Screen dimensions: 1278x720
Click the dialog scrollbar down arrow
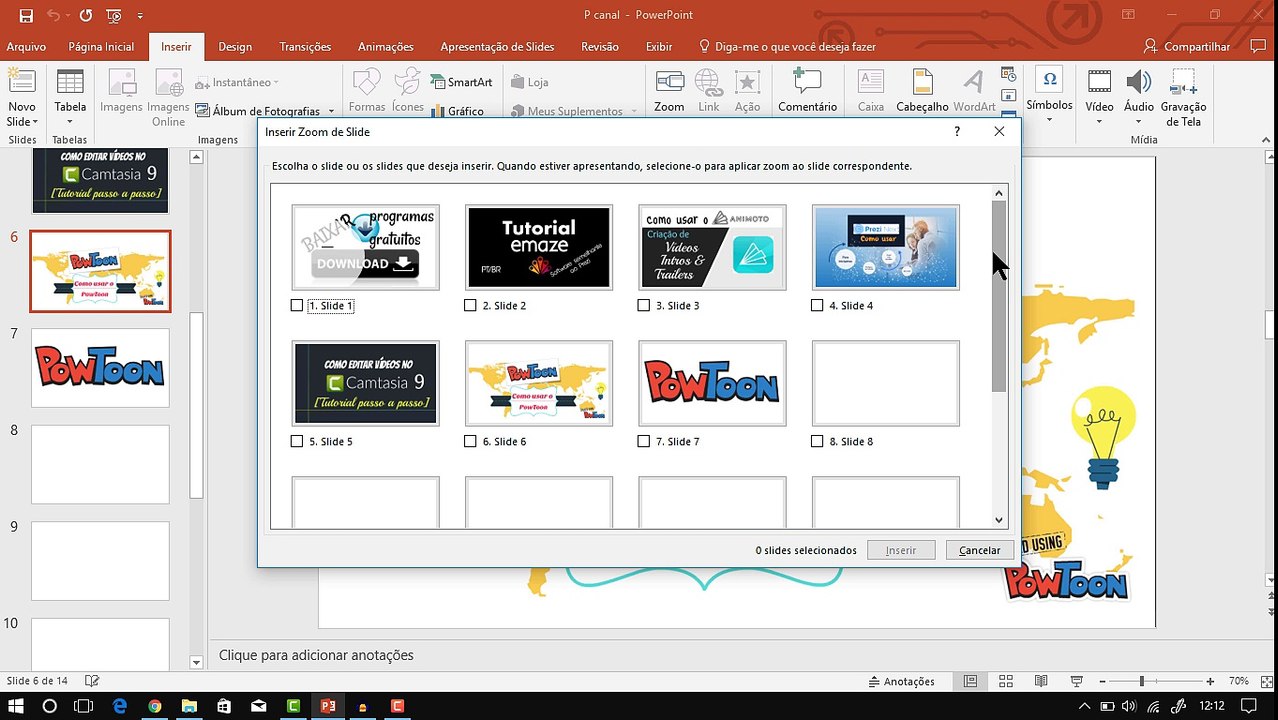click(998, 520)
